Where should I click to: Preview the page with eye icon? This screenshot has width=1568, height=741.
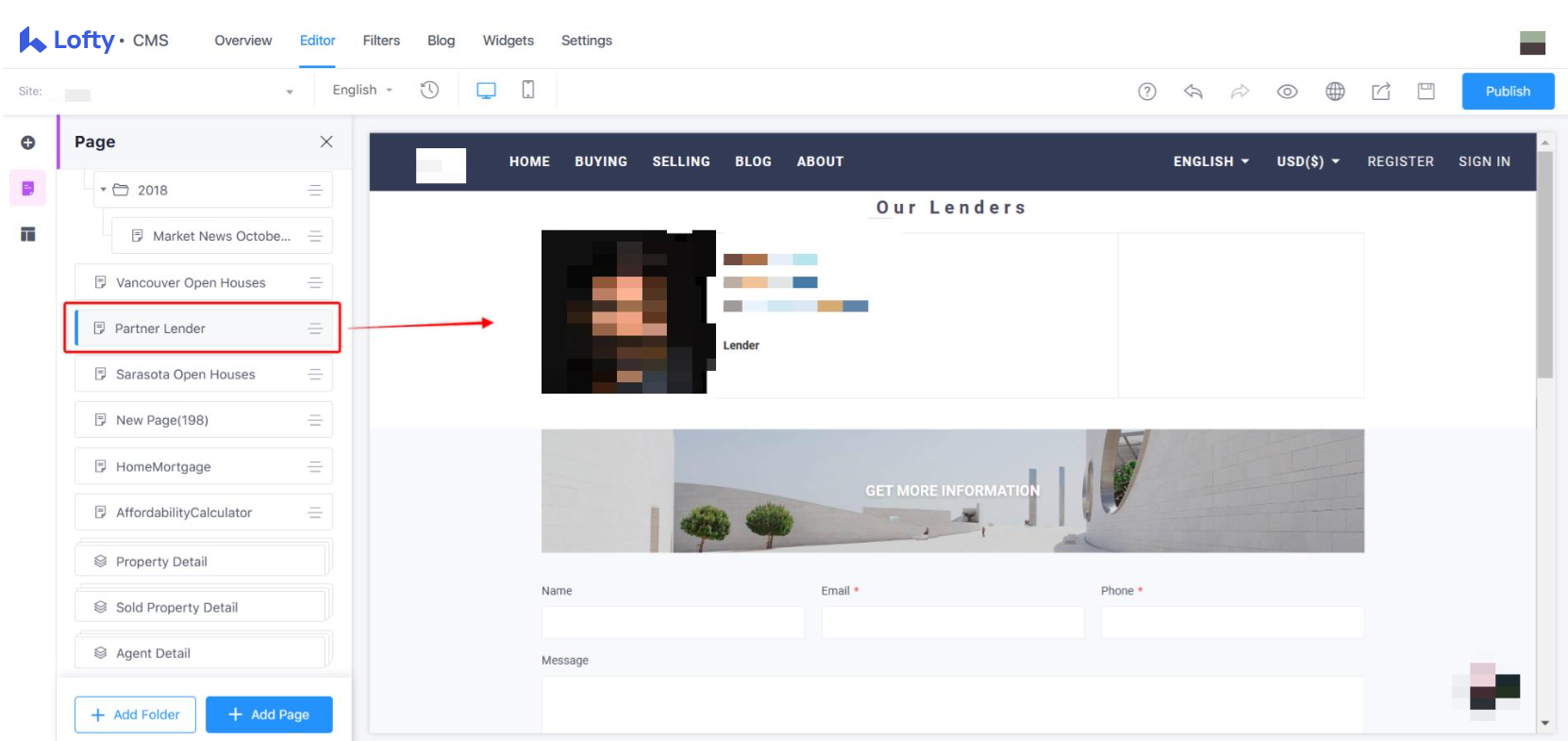coord(1287,92)
